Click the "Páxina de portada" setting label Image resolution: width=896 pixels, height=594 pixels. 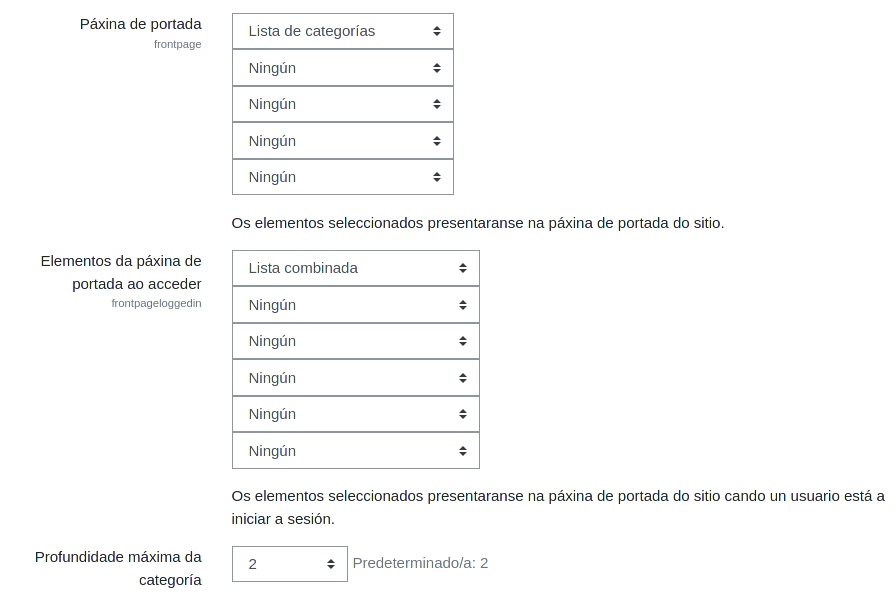pyautogui.click(x=141, y=24)
